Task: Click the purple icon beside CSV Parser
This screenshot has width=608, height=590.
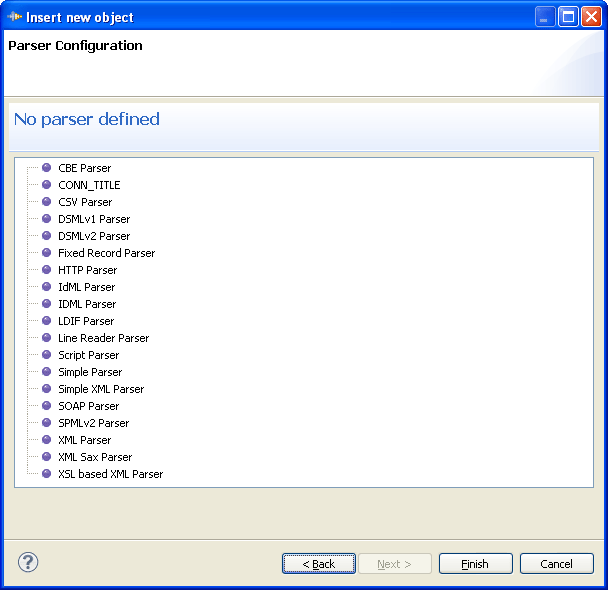Action: tap(47, 202)
